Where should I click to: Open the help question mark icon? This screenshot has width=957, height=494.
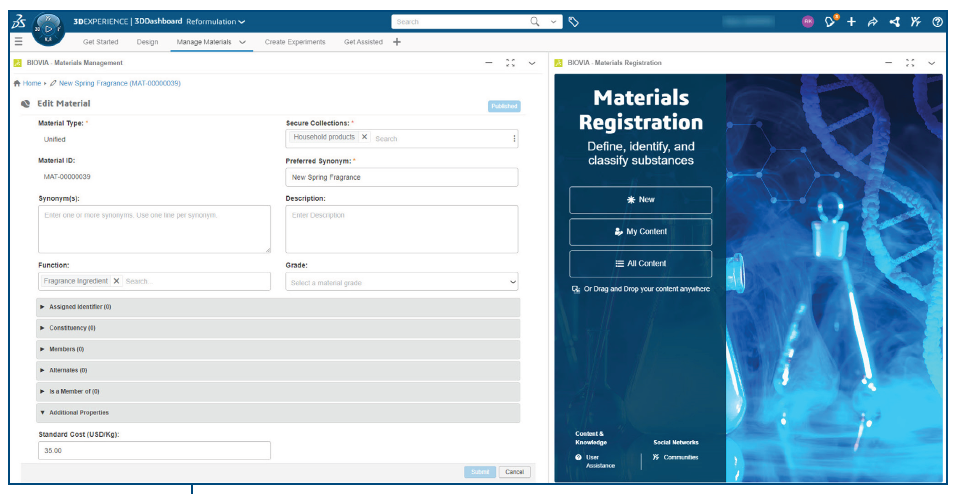(x=937, y=21)
